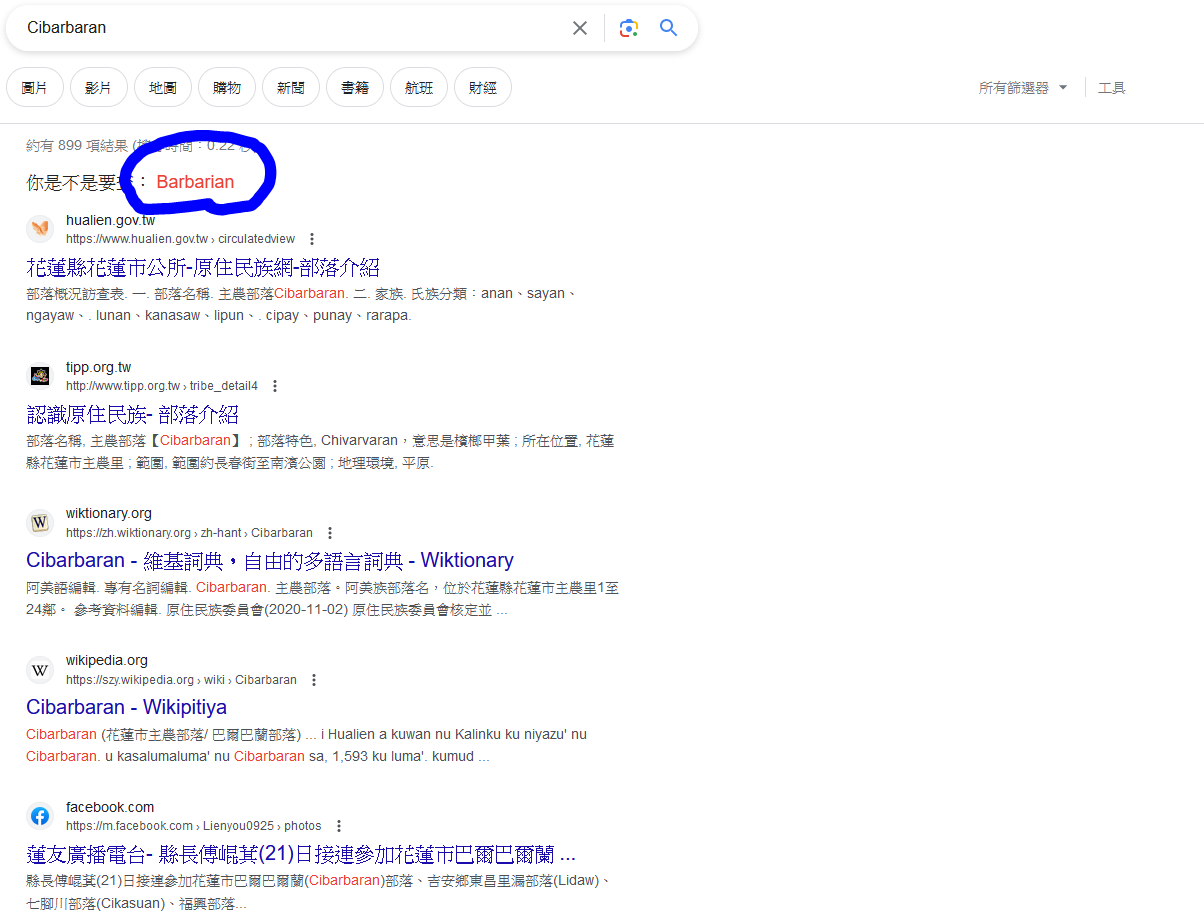Screen dimensions: 1204x919
Task: Open more options for facebook.com result
Action: [339, 826]
